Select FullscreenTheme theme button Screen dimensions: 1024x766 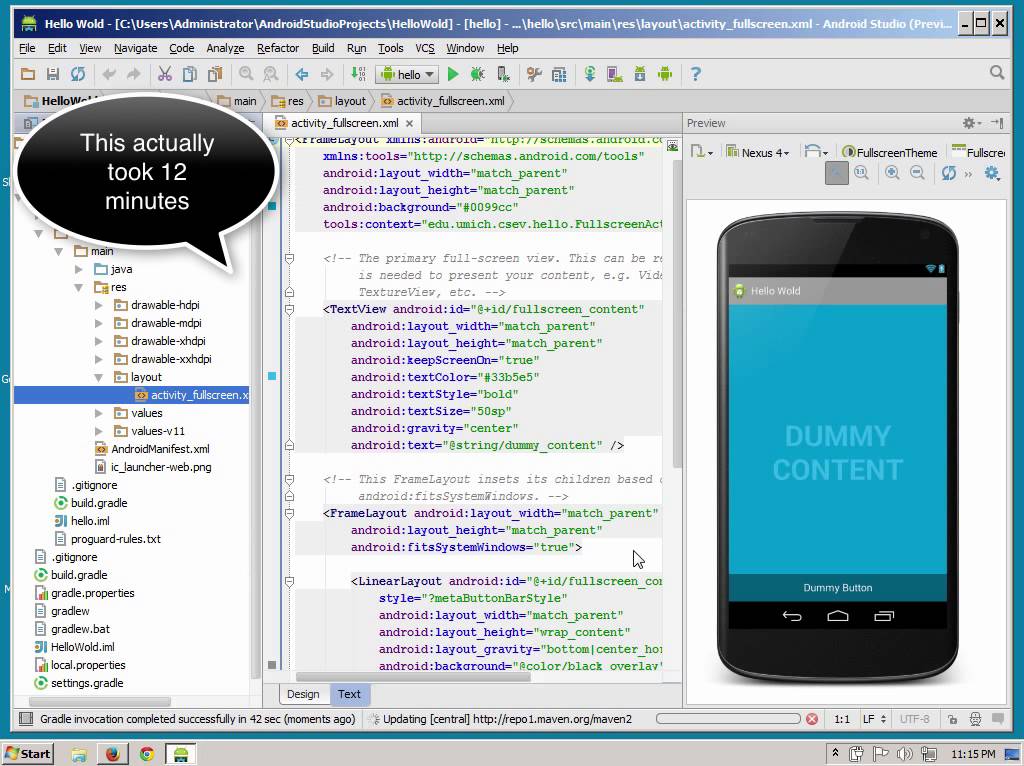889,152
